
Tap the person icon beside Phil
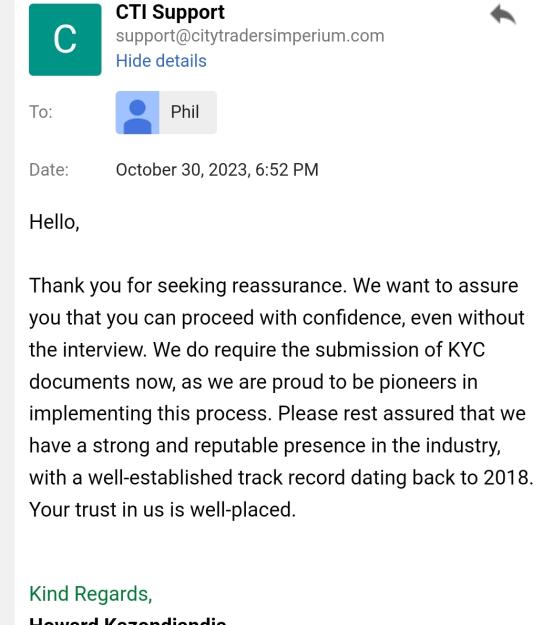point(137,112)
